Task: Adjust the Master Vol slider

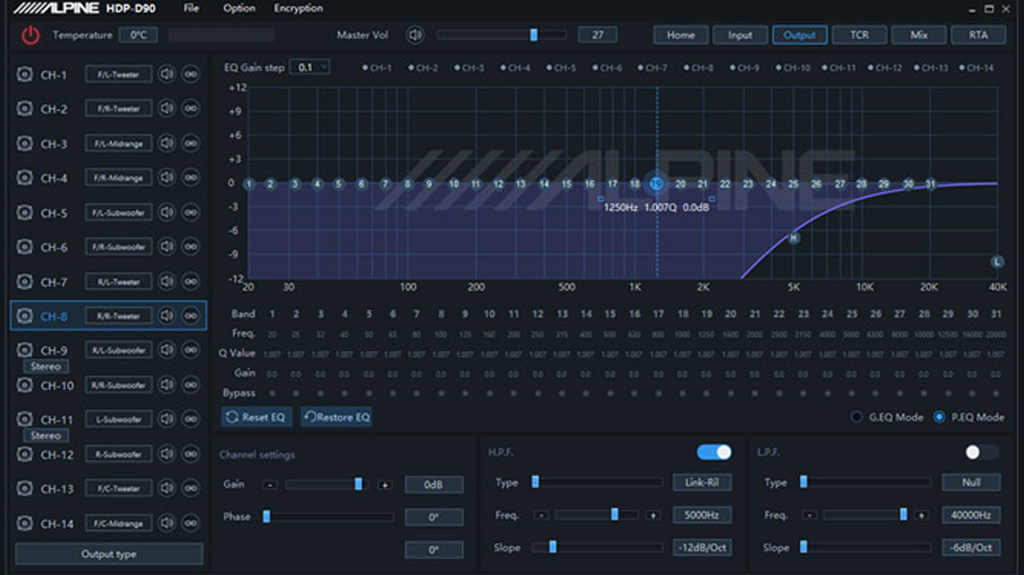Action: point(501,35)
